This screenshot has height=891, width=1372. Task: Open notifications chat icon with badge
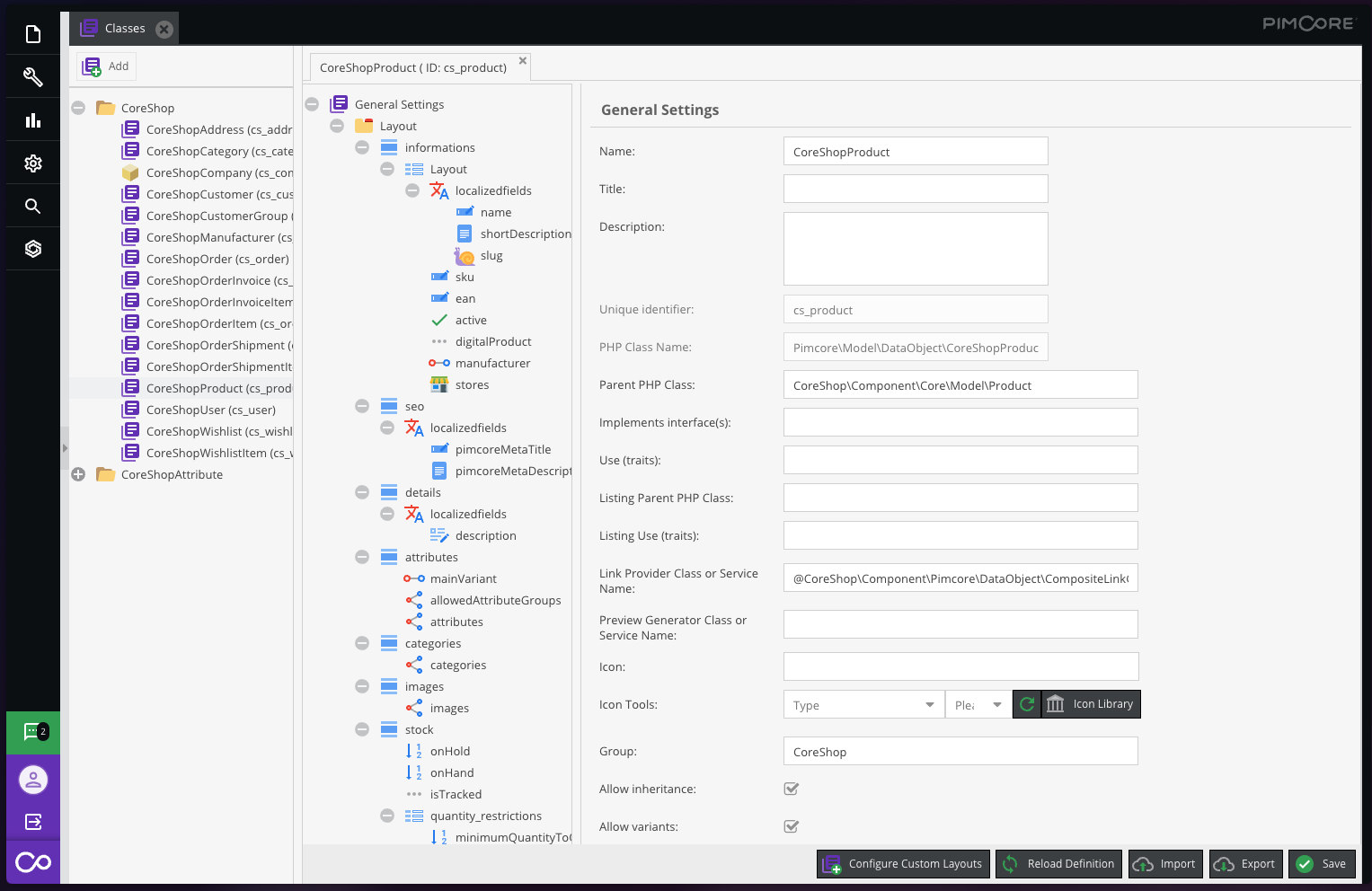tap(33, 732)
